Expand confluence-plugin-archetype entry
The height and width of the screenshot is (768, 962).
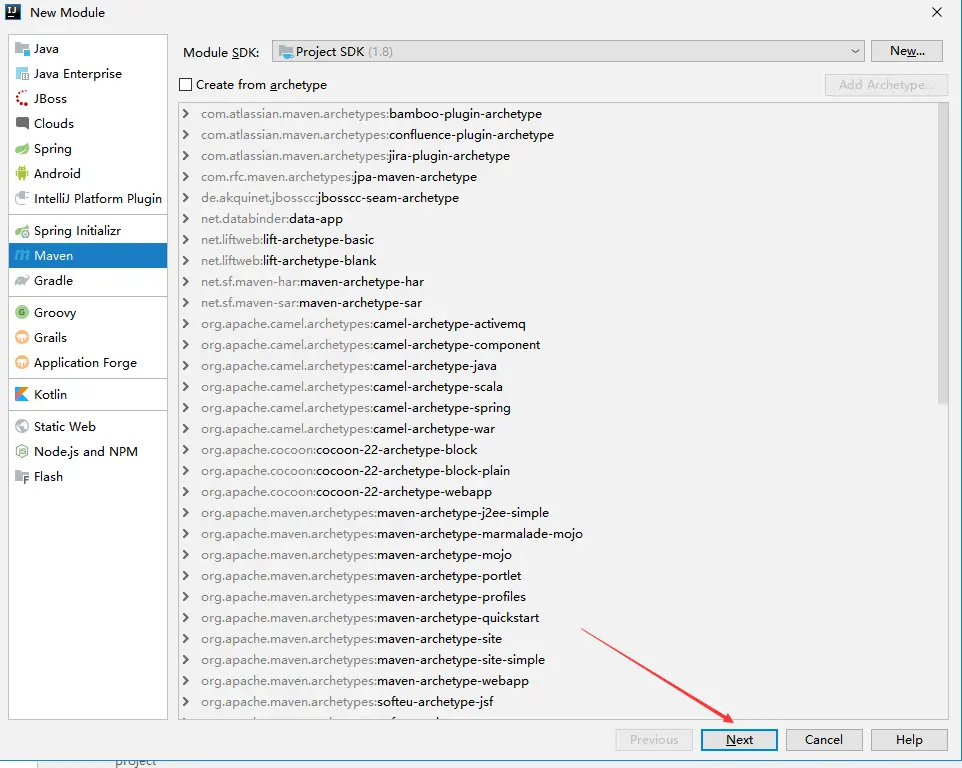[185, 134]
